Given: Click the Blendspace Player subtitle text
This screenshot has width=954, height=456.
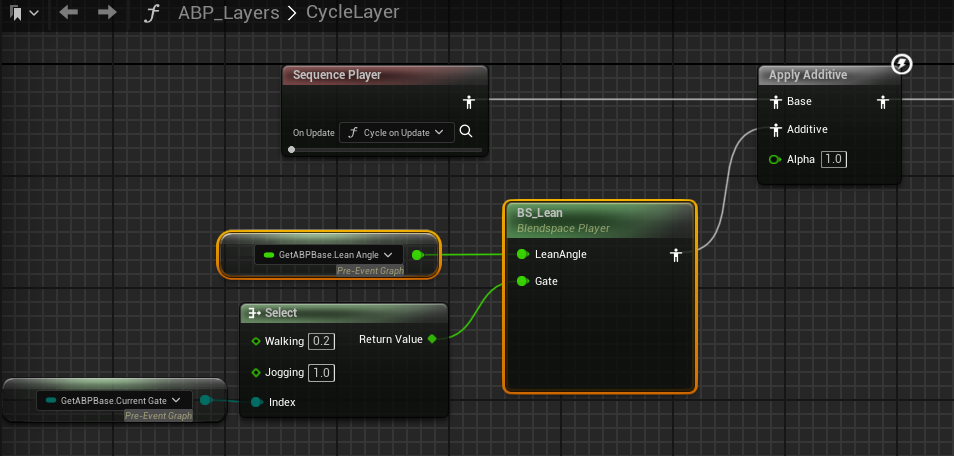Looking at the screenshot, I should point(563,228).
